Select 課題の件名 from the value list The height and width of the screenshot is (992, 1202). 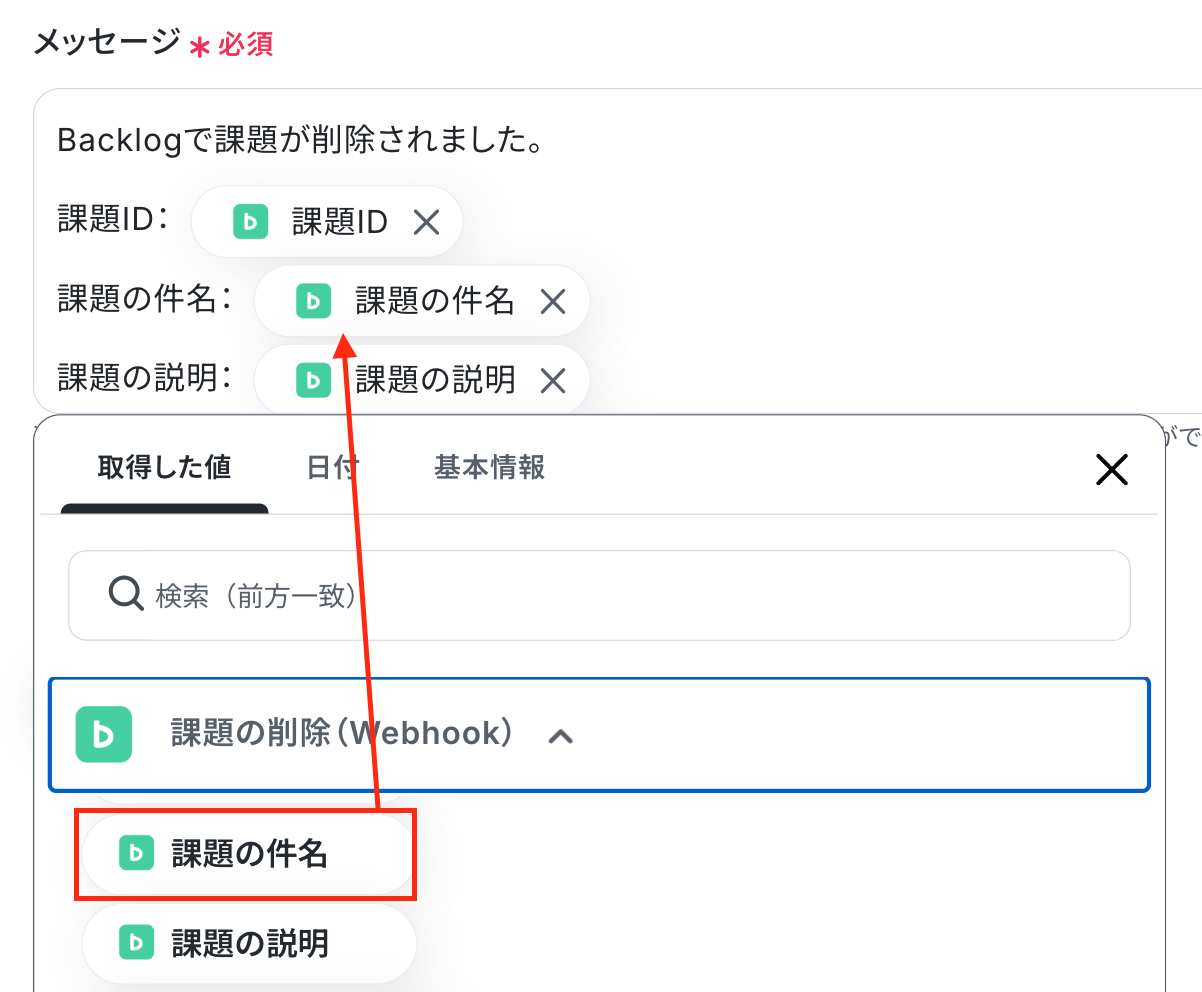[x=248, y=853]
